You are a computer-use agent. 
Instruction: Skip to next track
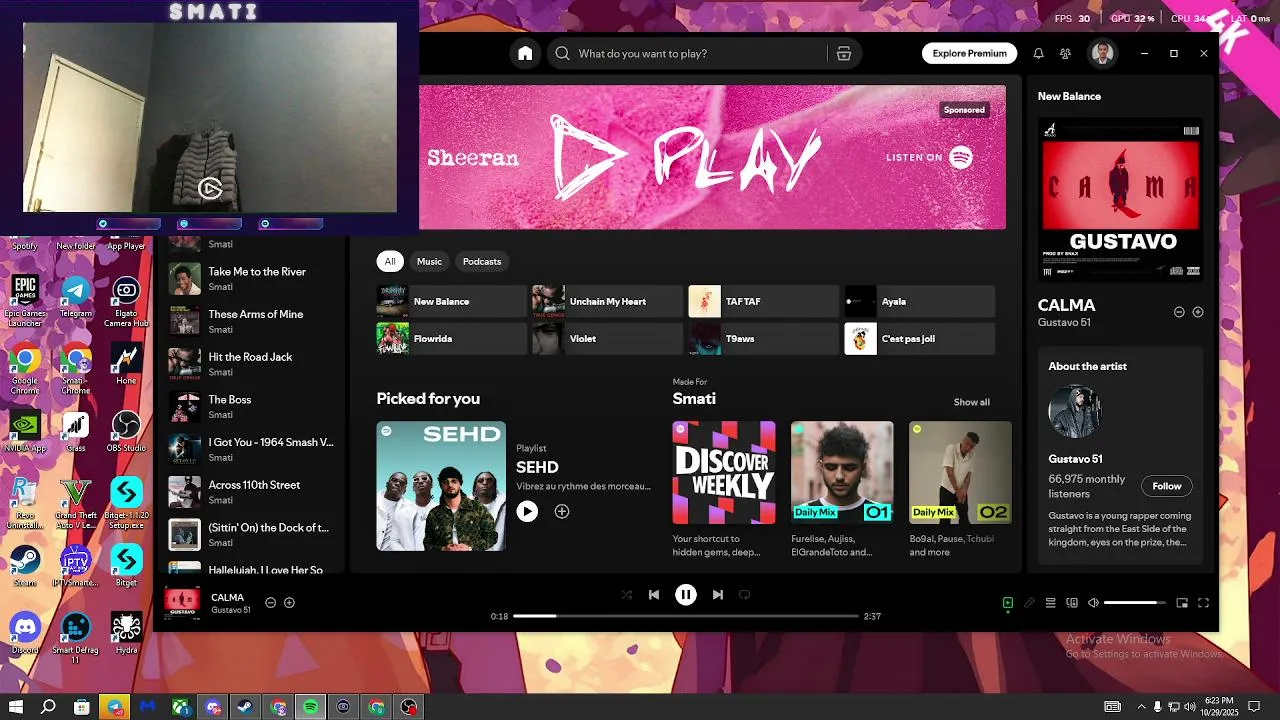(717, 595)
